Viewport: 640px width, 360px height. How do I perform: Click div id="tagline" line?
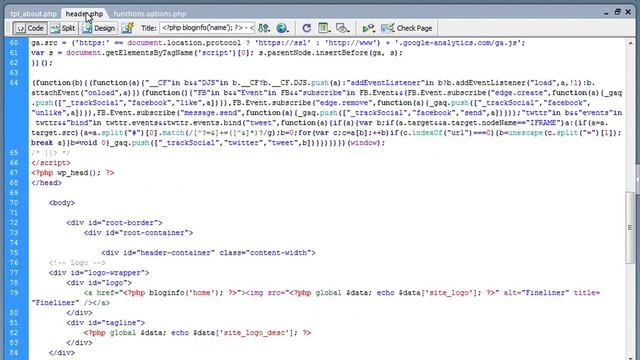pyautogui.click(x=105, y=323)
